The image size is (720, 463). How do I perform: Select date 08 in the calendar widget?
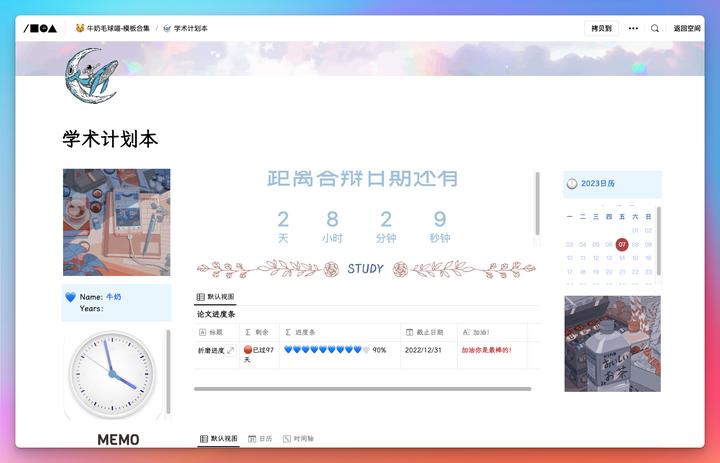pos(635,244)
